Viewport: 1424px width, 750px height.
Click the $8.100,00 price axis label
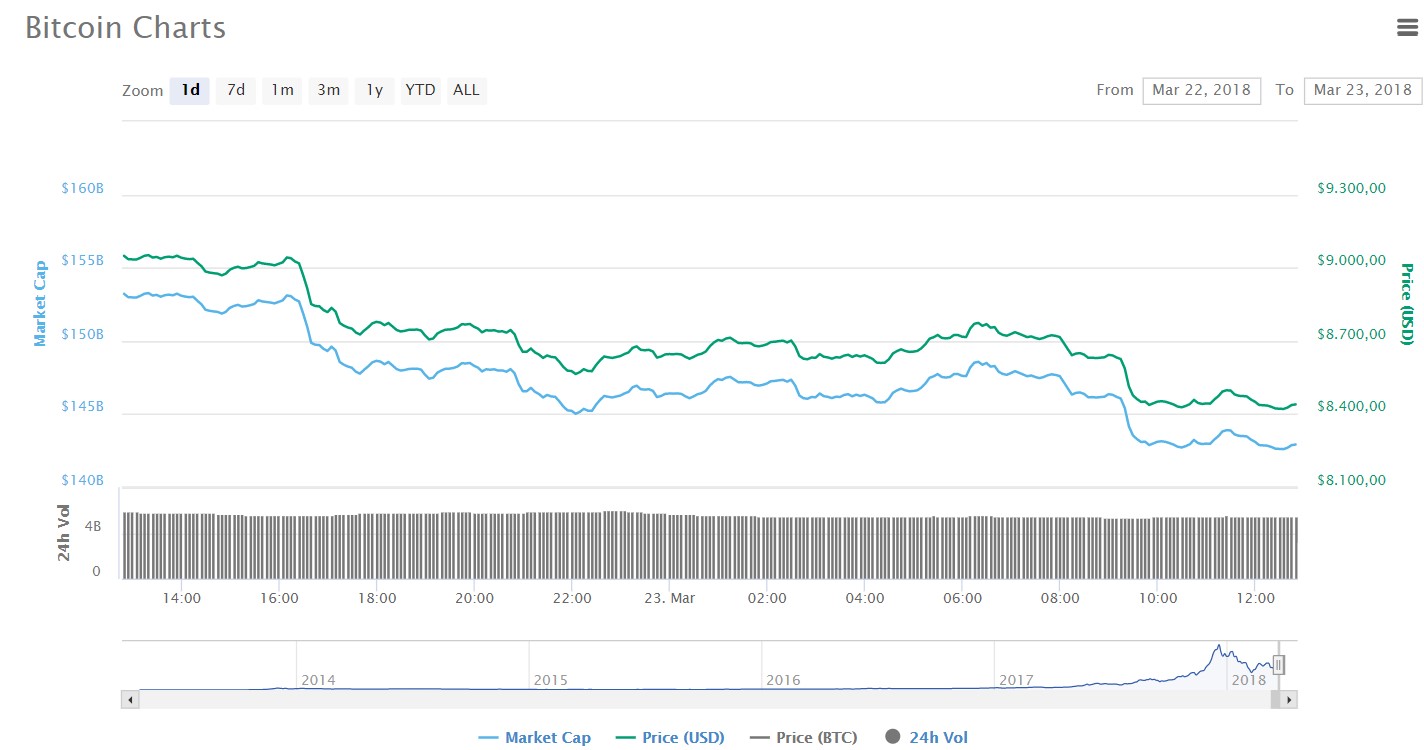(1351, 480)
